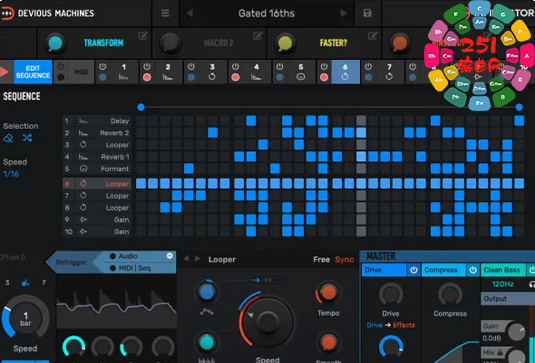Click row 10 Gain effect icon
The image size is (535, 363).
(x=83, y=232)
